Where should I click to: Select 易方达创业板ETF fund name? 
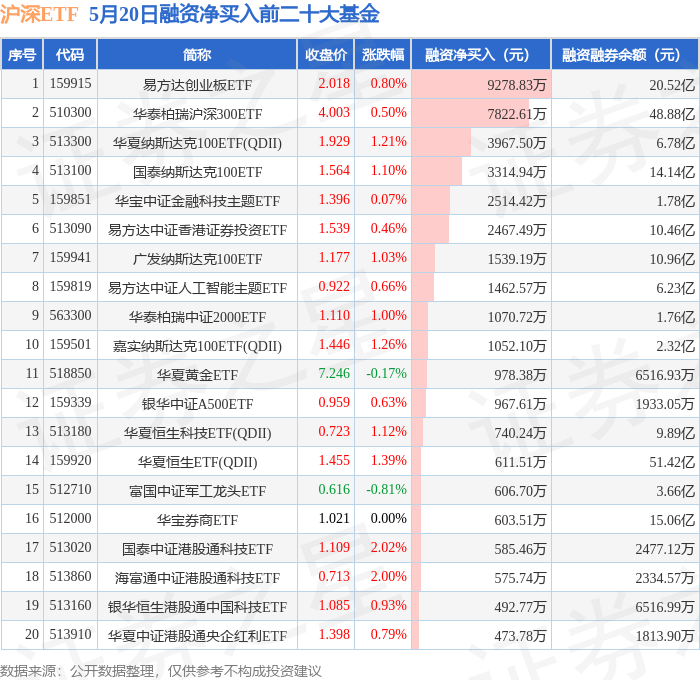[197, 85]
